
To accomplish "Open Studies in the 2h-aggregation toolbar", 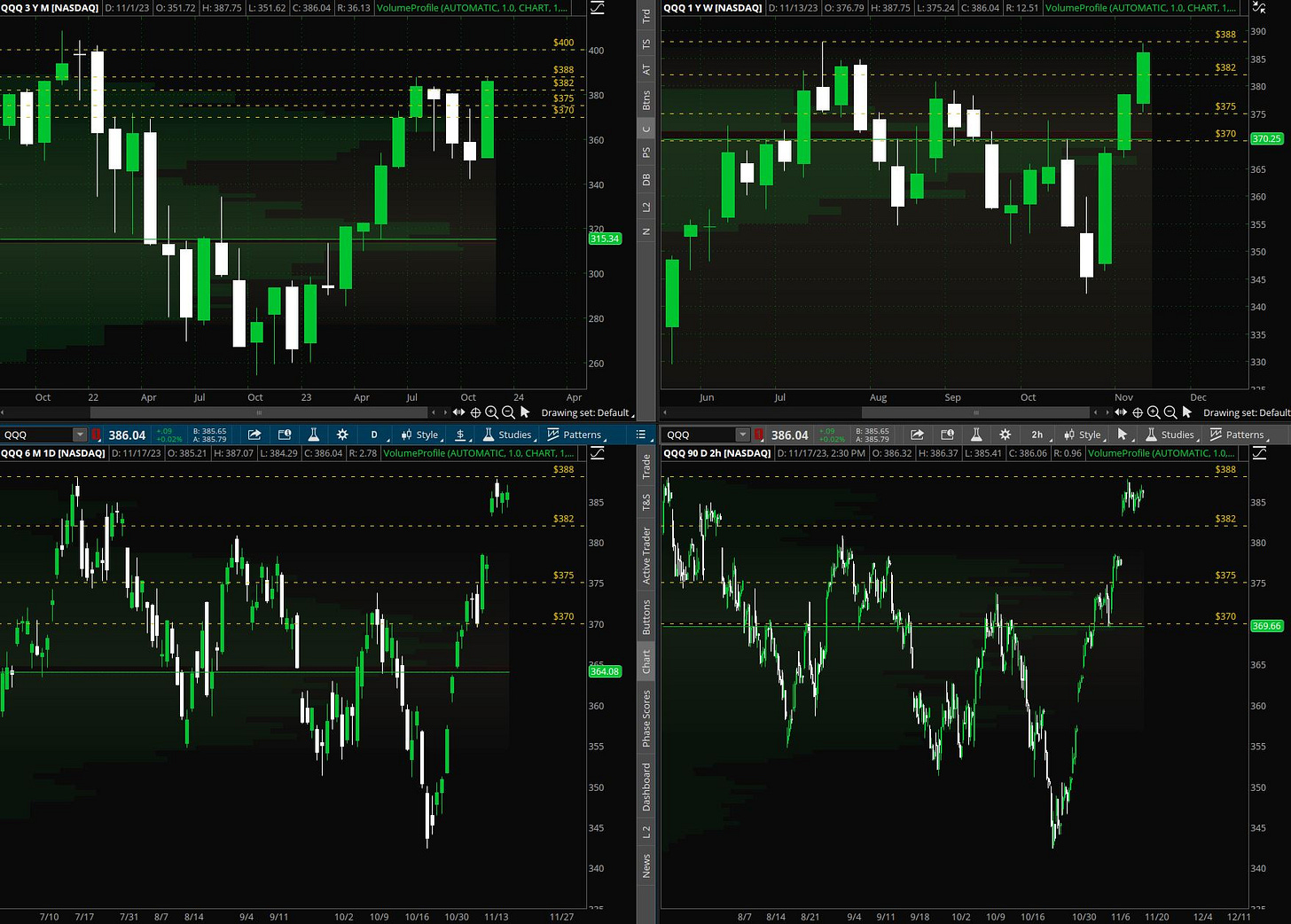I will point(1170,435).
